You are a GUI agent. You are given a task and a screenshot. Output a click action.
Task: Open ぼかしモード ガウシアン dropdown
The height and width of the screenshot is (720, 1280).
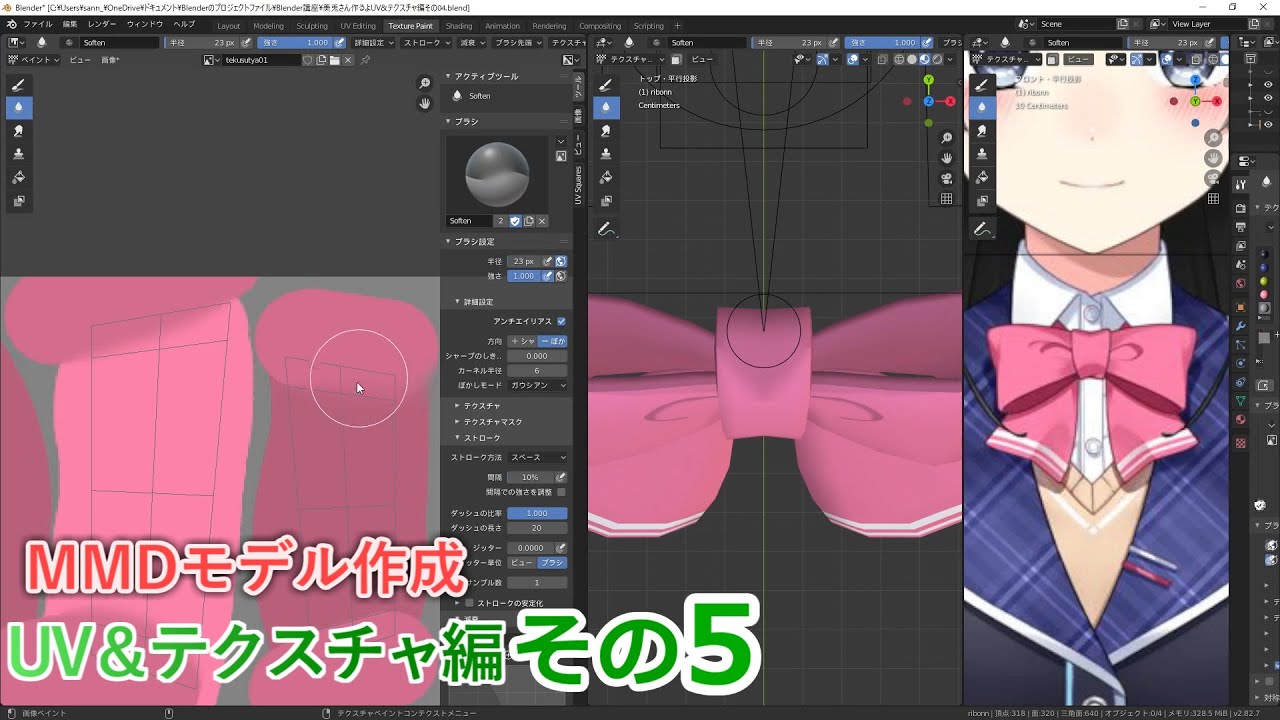coord(538,385)
